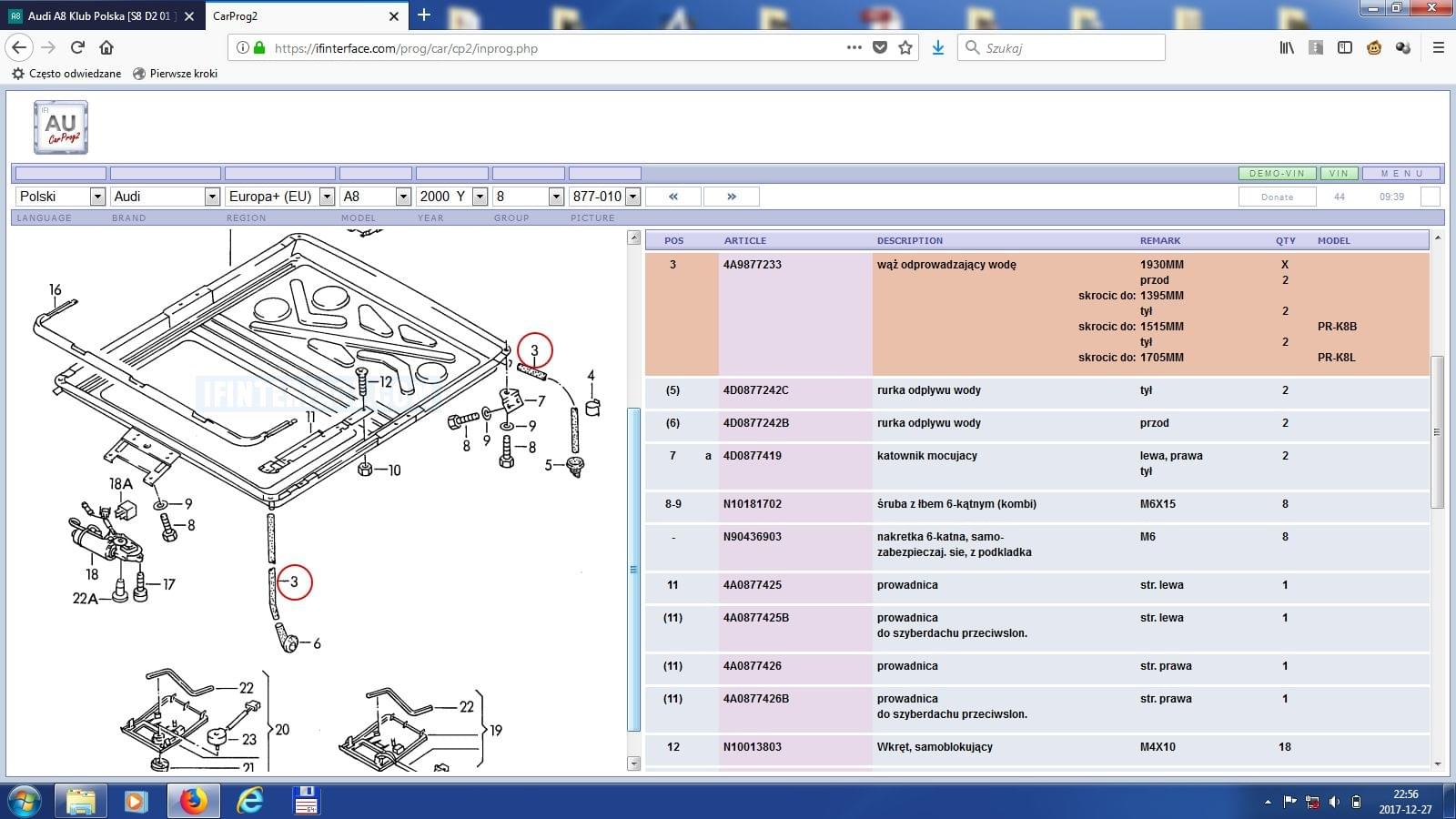Open the MENU button

click(x=1401, y=173)
